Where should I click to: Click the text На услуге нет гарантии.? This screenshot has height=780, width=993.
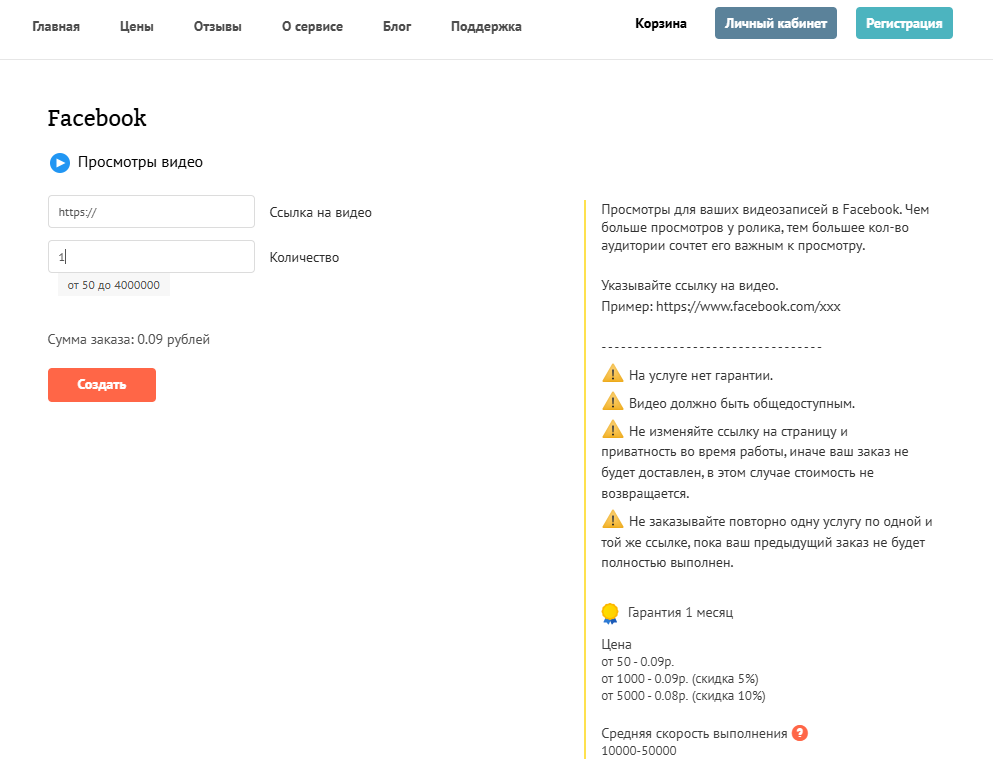click(701, 375)
